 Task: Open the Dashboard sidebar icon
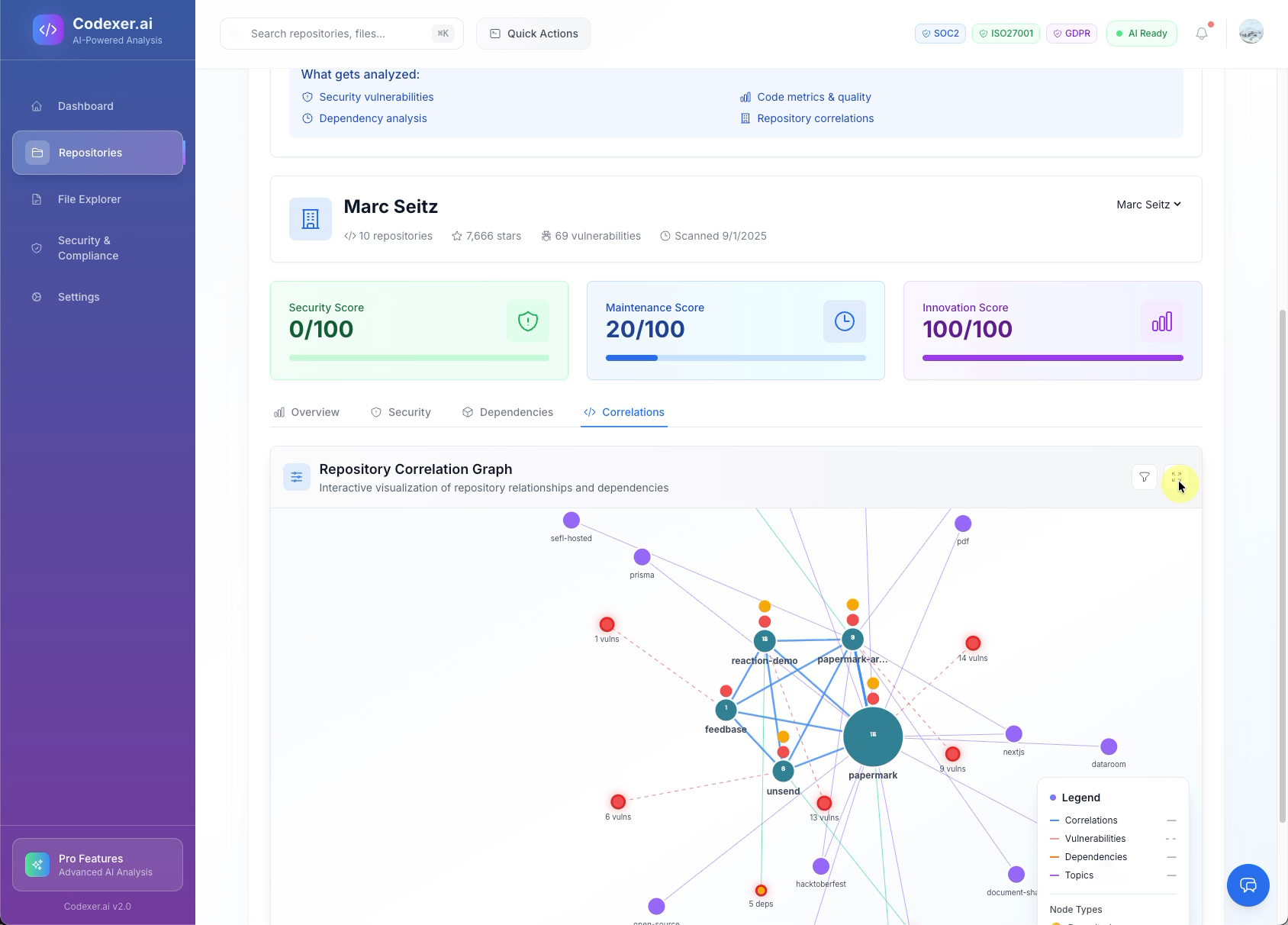click(37, 106)
